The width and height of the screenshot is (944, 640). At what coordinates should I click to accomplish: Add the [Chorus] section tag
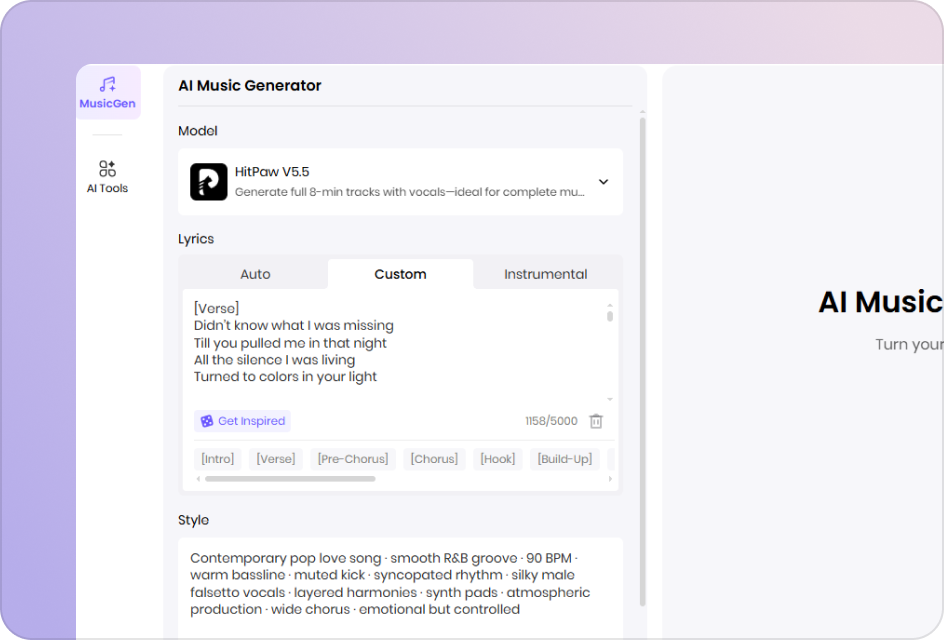(x=434, y=459)
